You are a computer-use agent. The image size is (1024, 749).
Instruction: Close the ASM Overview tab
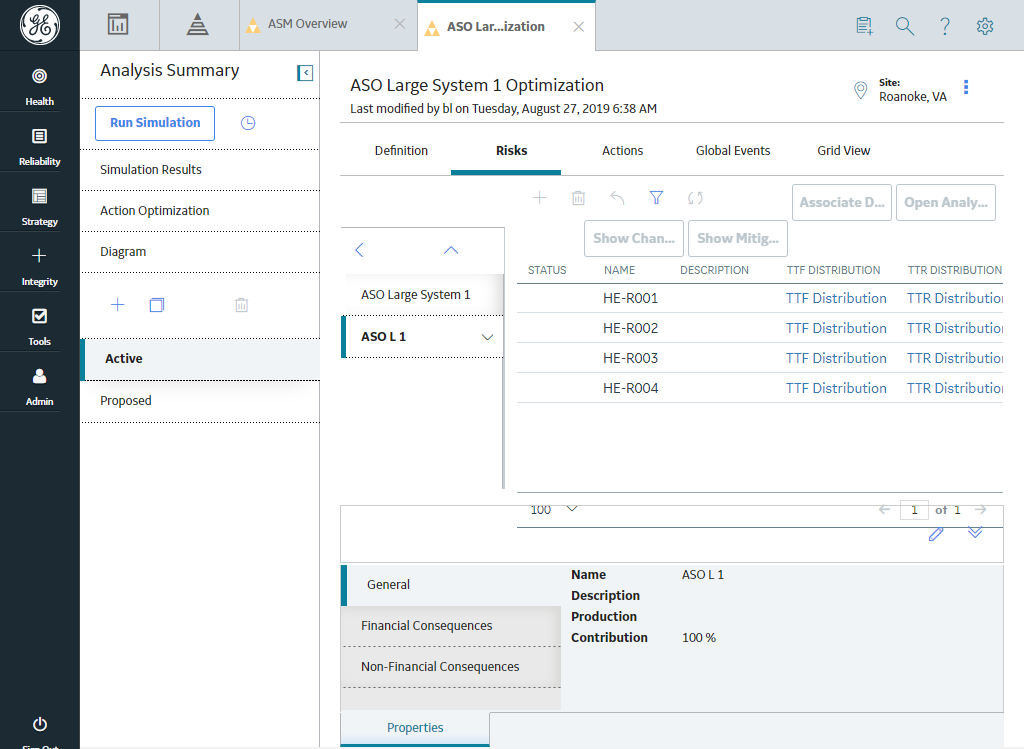(400, 24)
